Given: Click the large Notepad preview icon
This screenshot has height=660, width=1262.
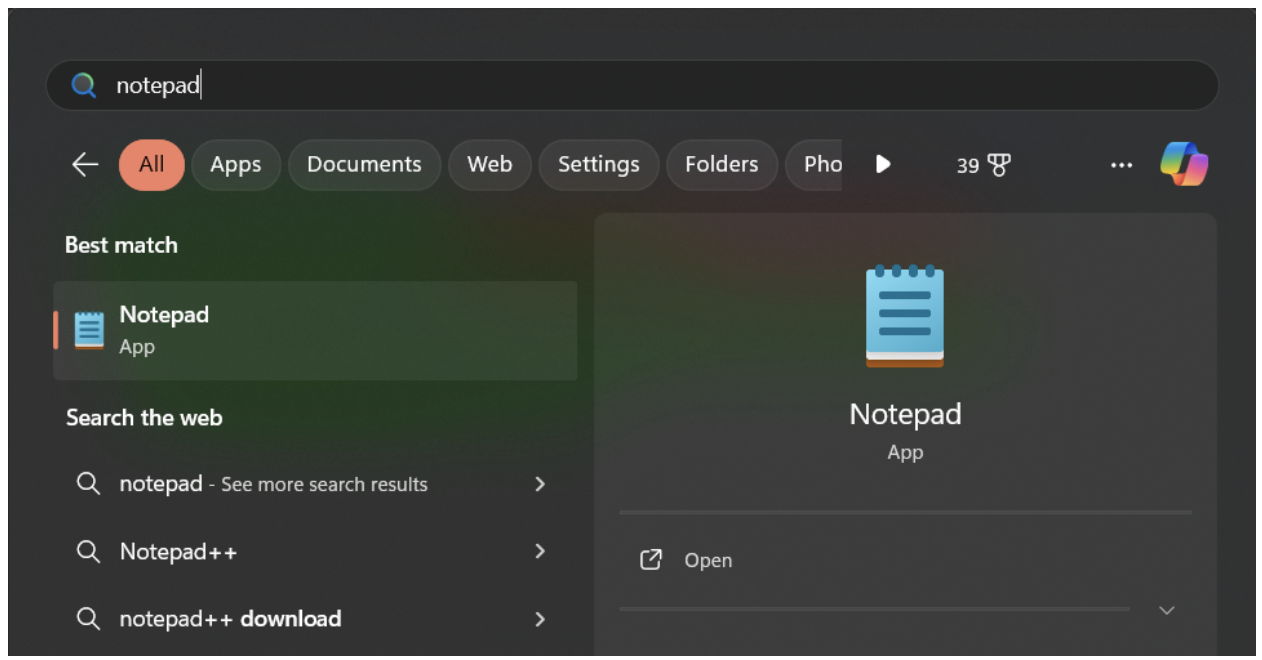Looking at the screenshot, I should click(905, 316).
